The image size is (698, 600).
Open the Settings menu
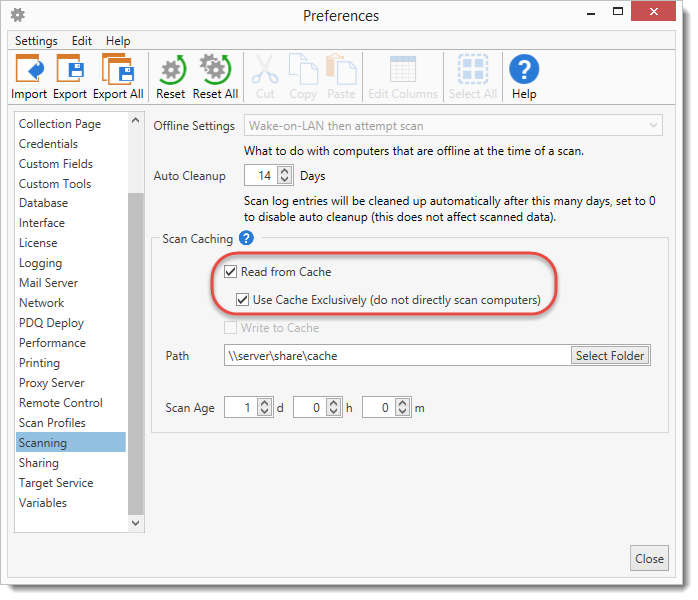[36, 41]
